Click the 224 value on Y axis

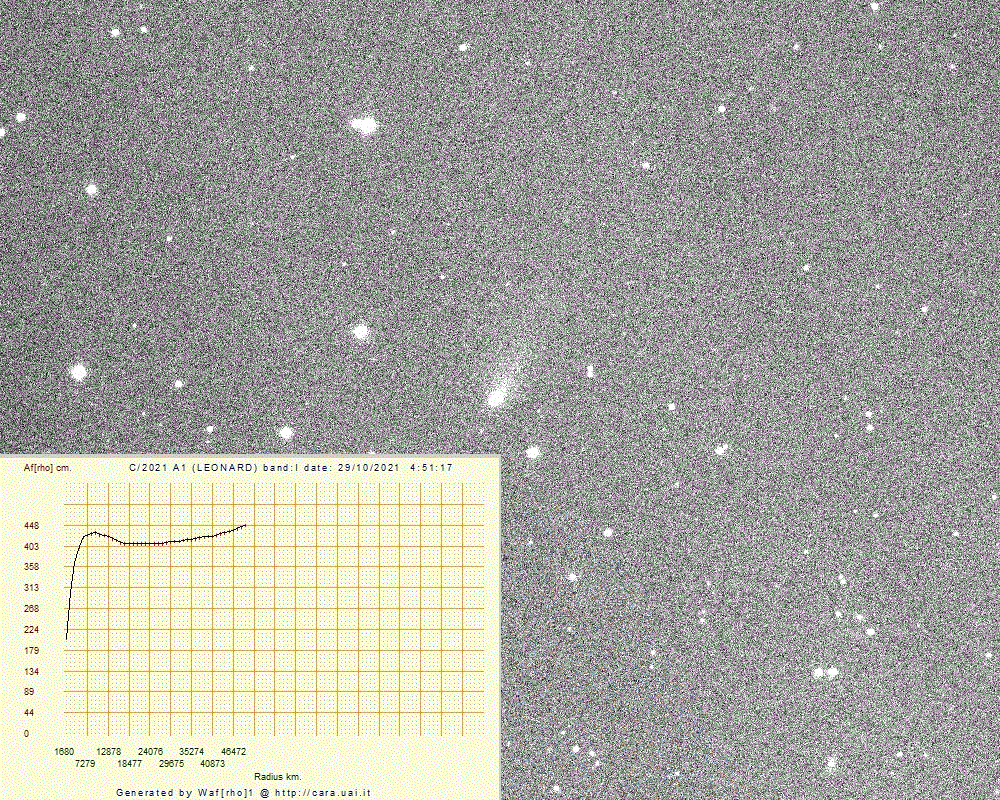(x=31, y=629)
